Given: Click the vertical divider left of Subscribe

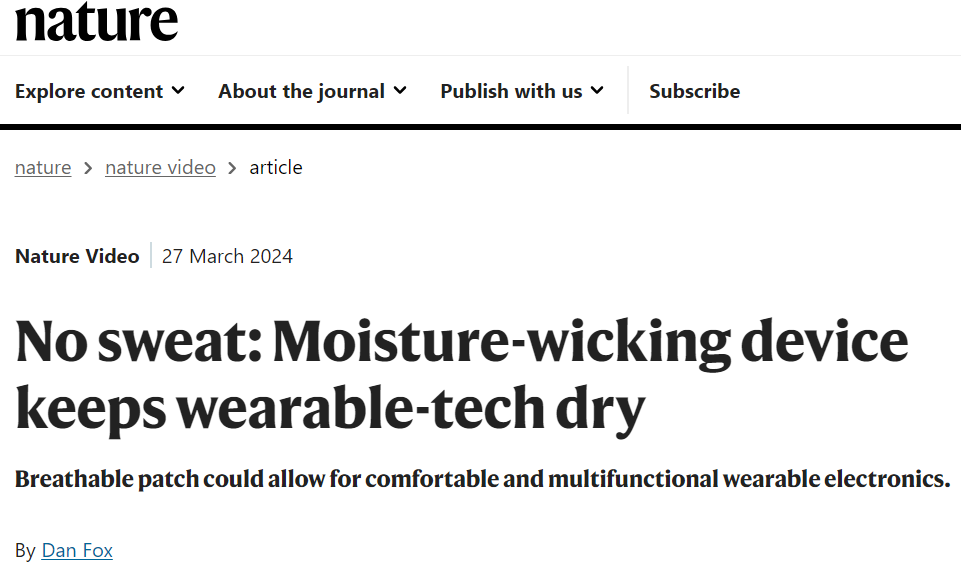Looking at the screenshot, I should [x=628, y=90].
